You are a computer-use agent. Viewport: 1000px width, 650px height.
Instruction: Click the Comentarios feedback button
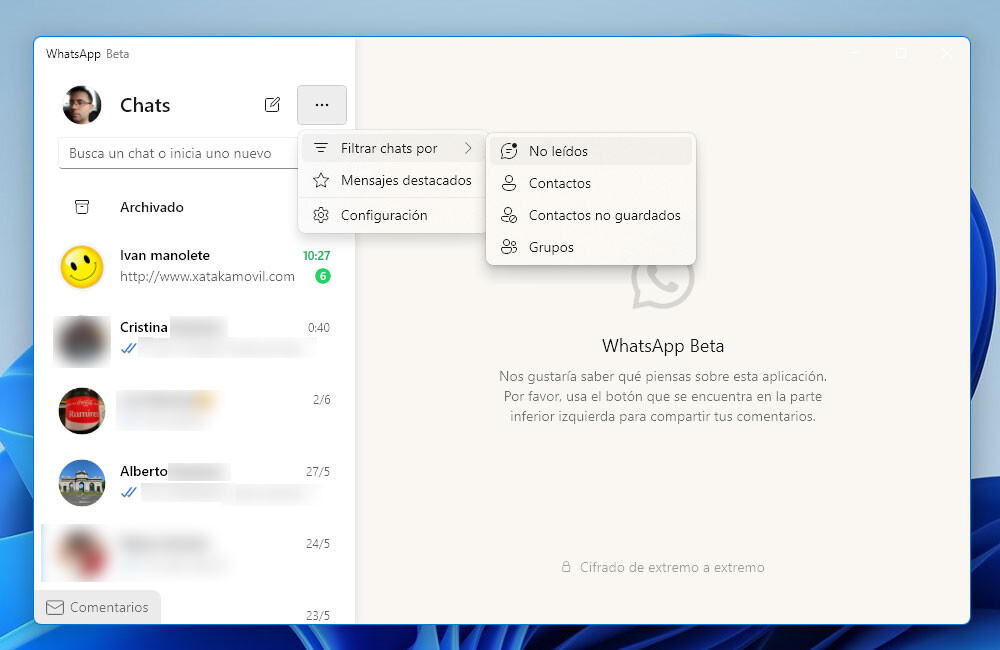(x=97, y=607)
